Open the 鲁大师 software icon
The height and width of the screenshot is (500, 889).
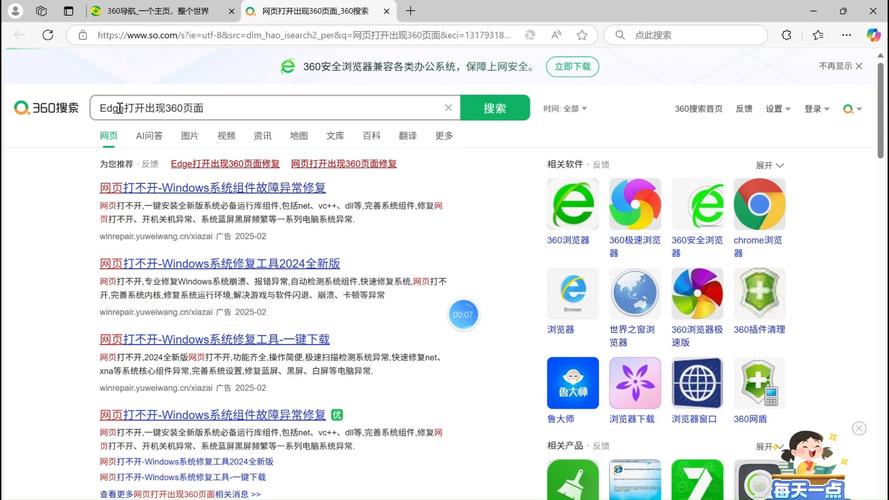tap(573, 383)
